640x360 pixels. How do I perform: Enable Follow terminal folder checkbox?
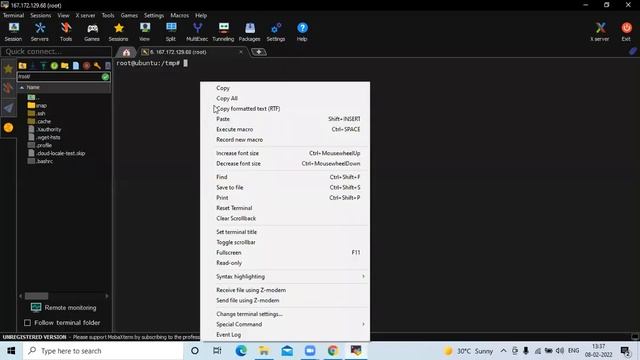pos(27,323)
